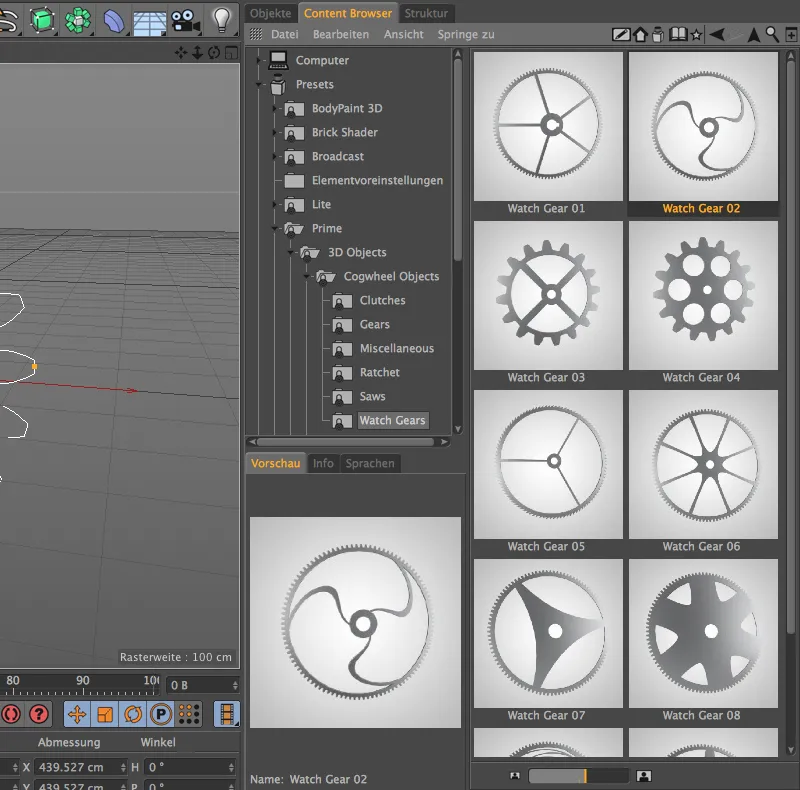Select the Watch Gear 07 thumbnail

pos(548,633)
